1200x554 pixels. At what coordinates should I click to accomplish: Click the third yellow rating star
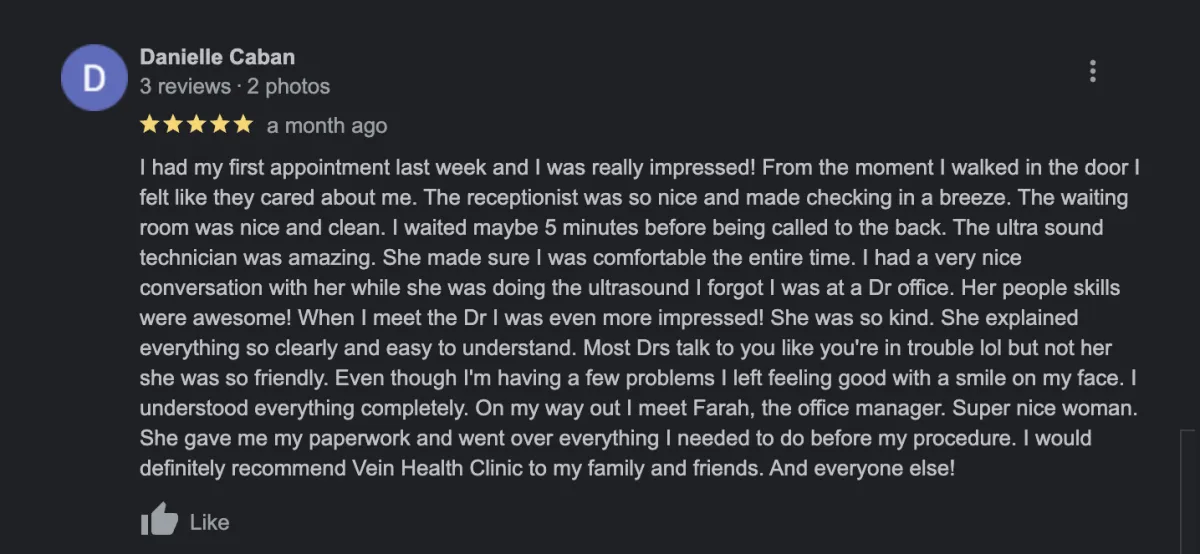tap(196, 125)
